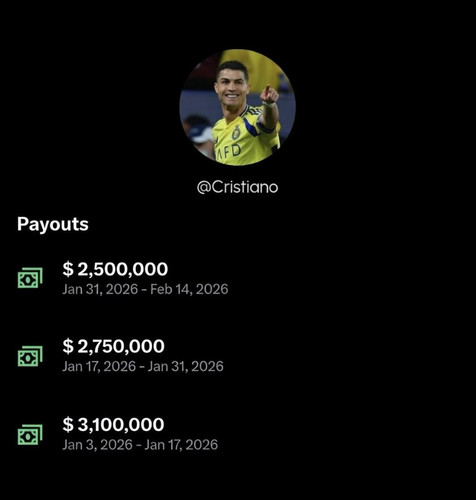476x500 pixels.
Task: Click the pointing hand in the profile photo
Action: coord(269,95)
